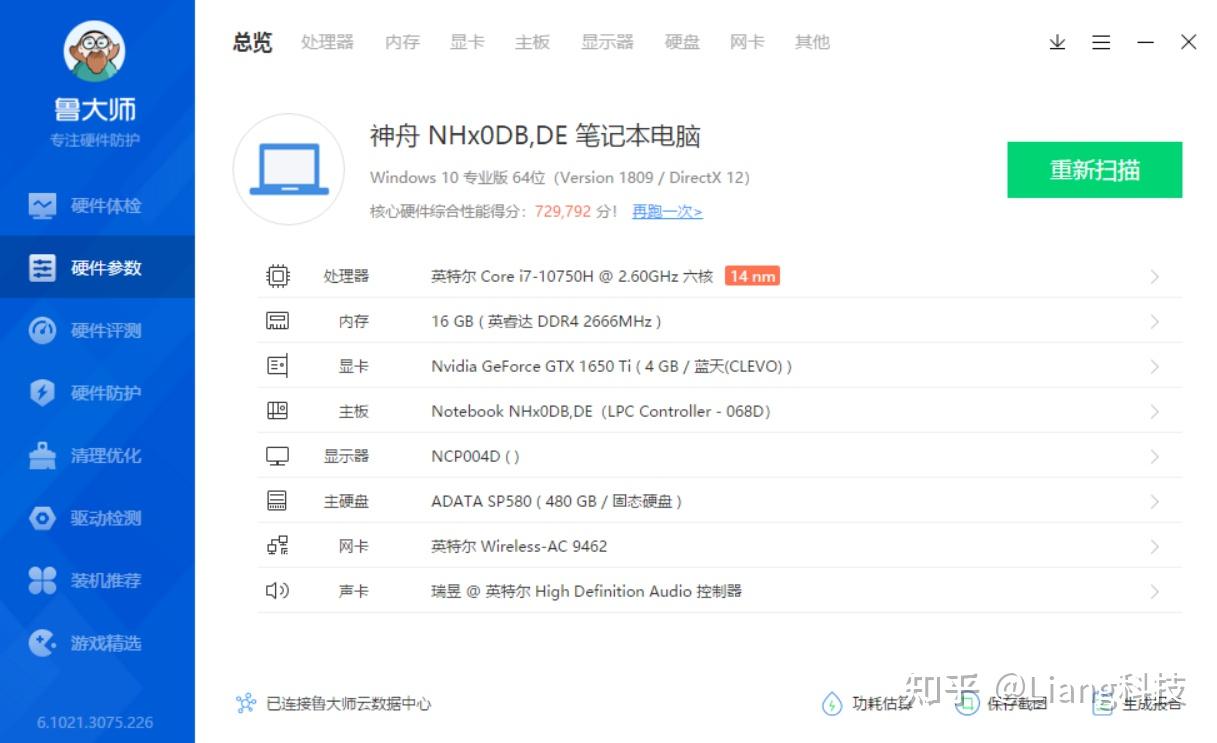Click the 生成报告 report icon
This screenshot has width=1217, height=743.
pos(1102,704)
